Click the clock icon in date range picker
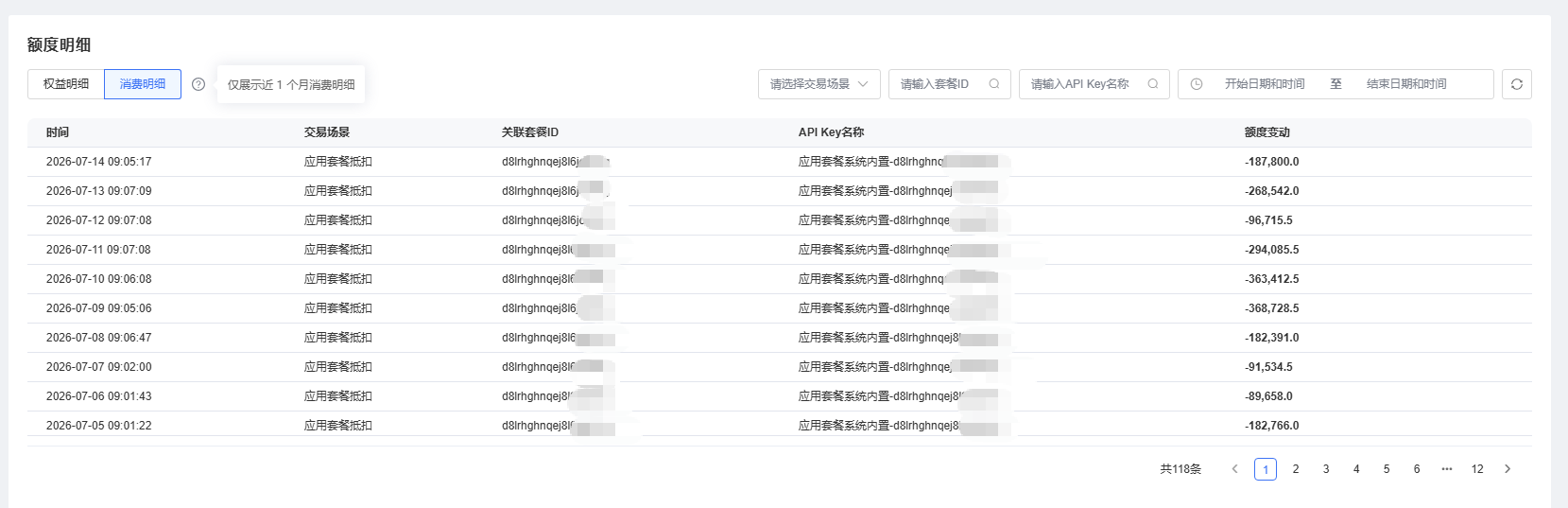Image resolution: width=1568 pixels, height=508 pixels. point(1197,84)
